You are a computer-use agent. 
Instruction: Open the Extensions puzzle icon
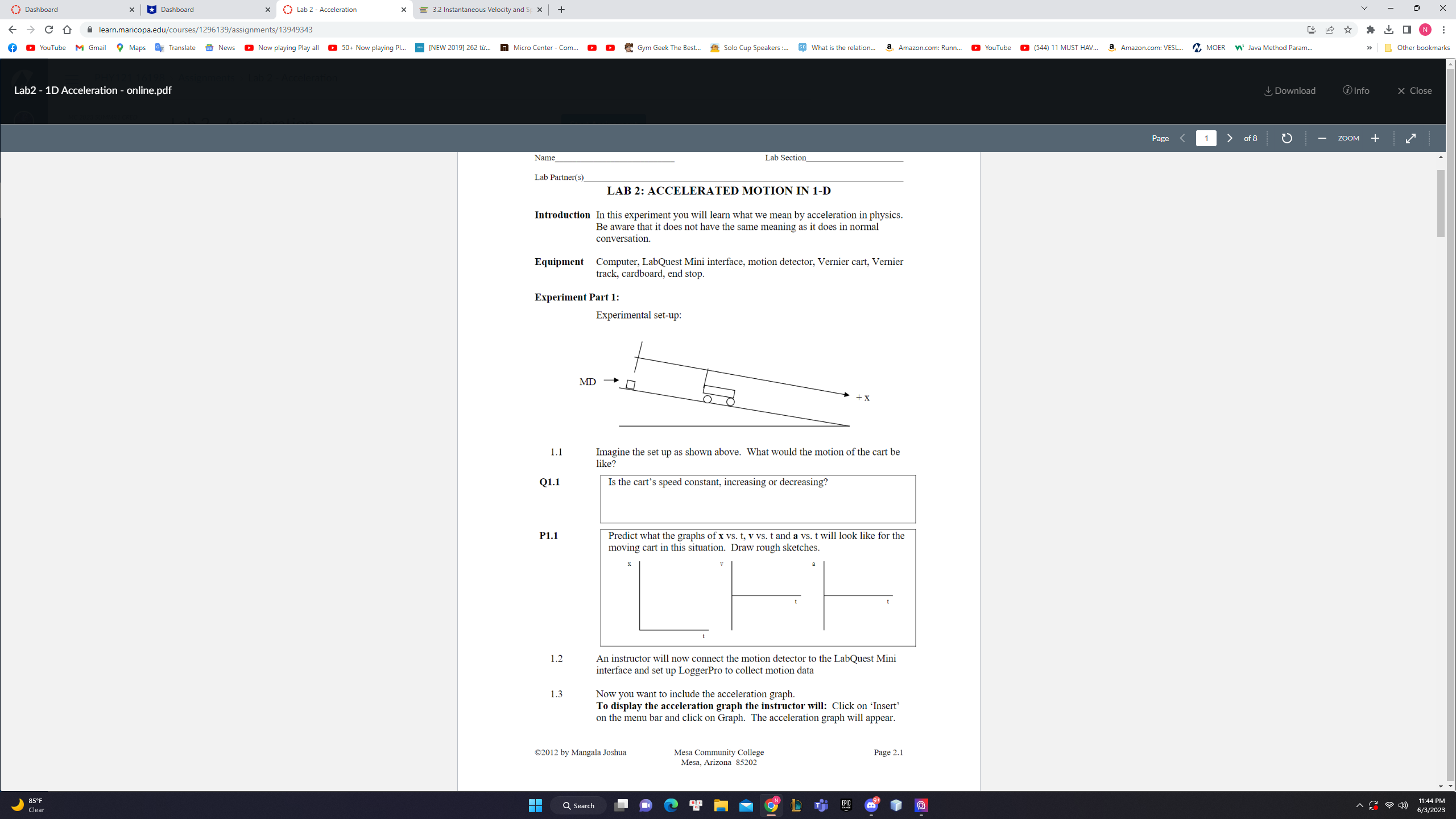tap(1370, 30)
